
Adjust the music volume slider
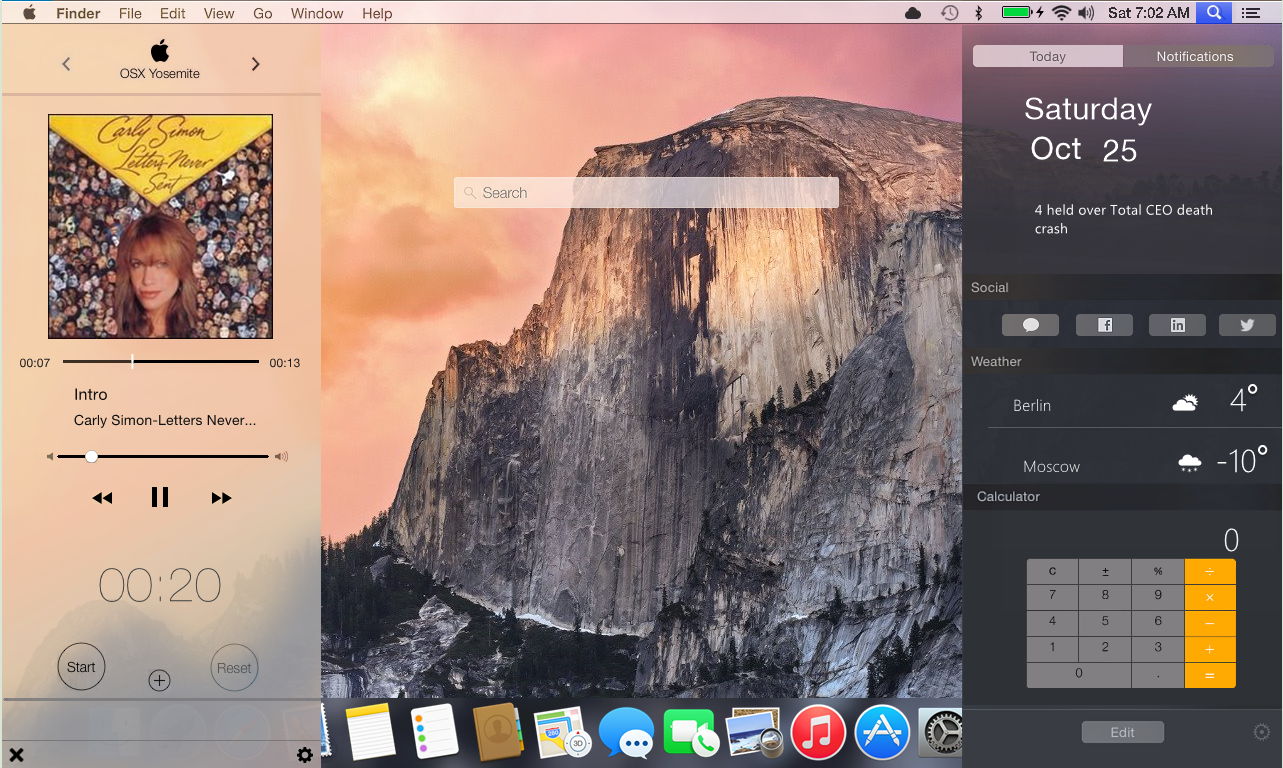coord(163,456)
